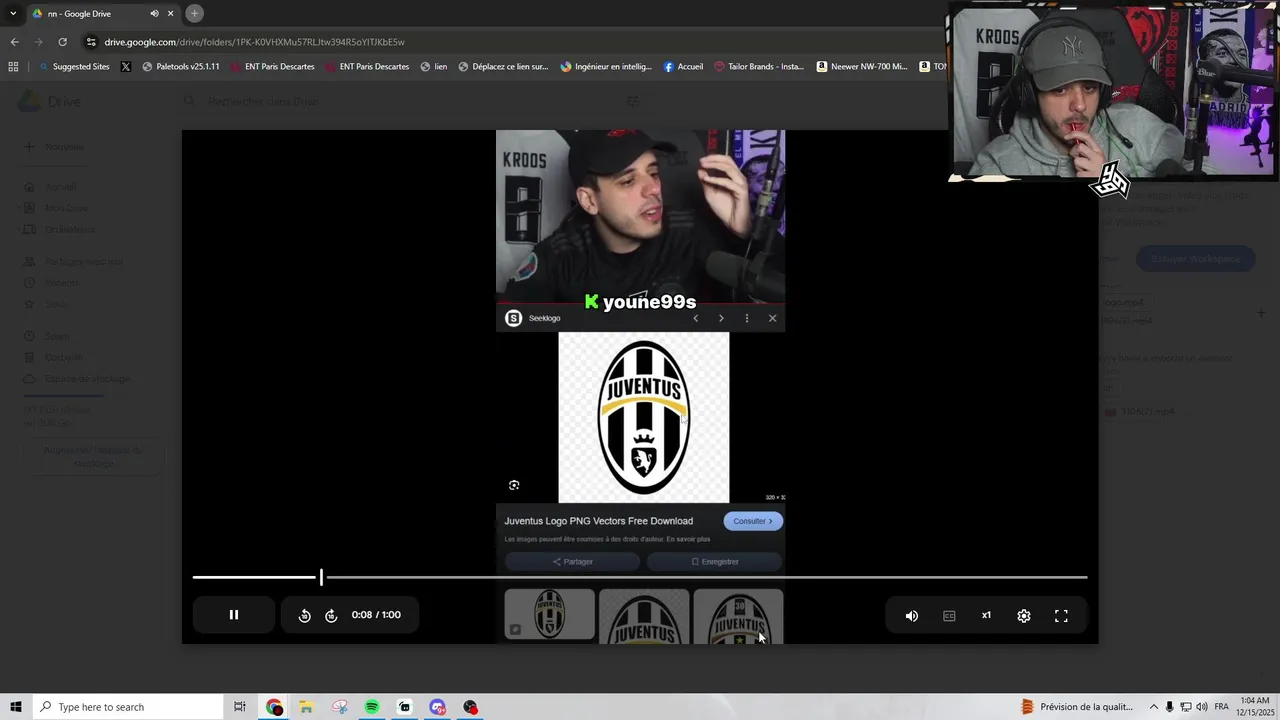Viewport: 1280px width, 720px height.
Task: Open the video player settings gear
Action: point(1024,616)
